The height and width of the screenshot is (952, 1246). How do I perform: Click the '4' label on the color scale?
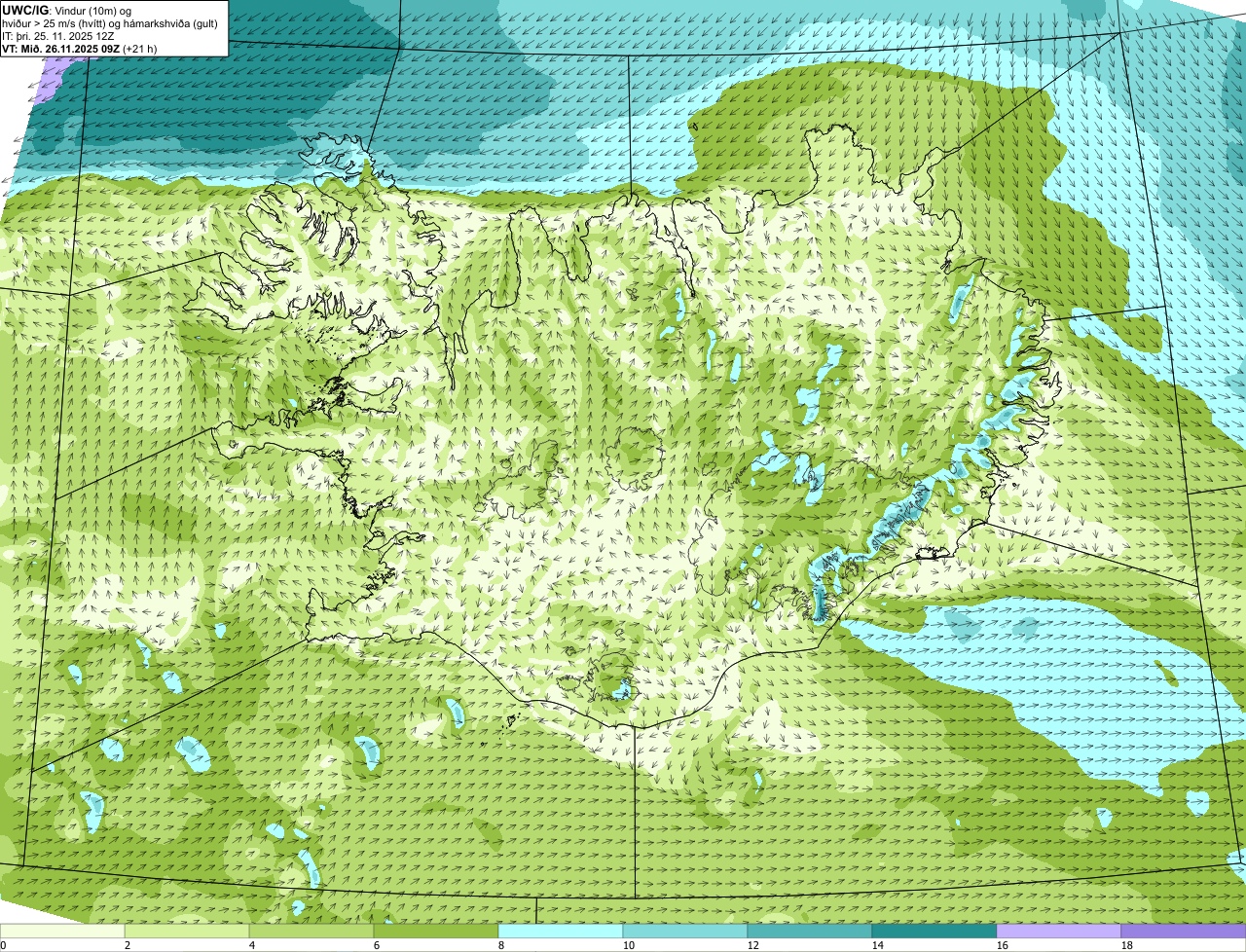pos(252,945)
